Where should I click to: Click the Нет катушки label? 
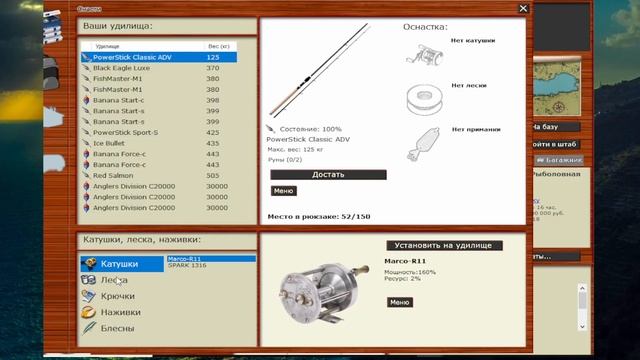(473, 40)
